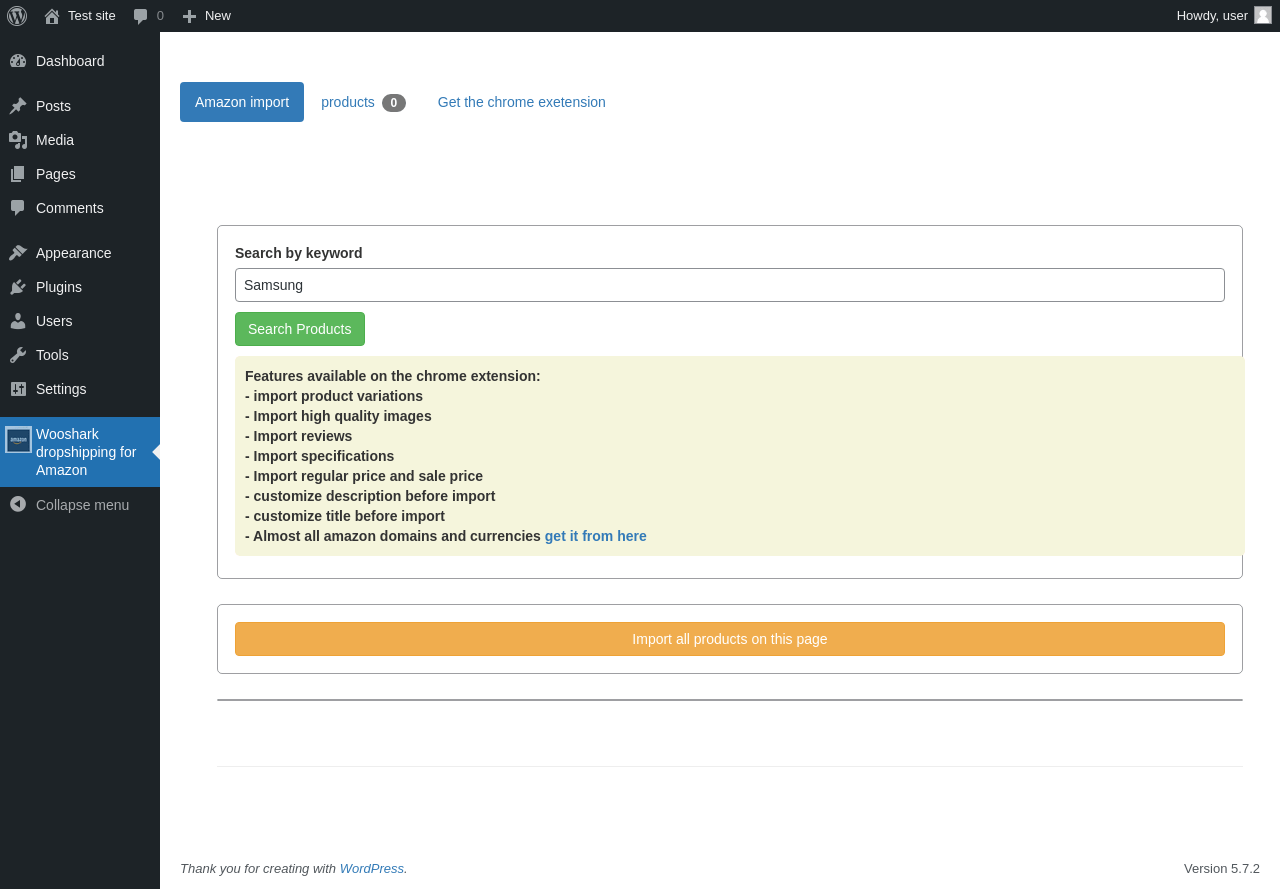Image resolution: width=1280 pixels, height=889 pixels.
Task: Click the Search Products button
Action: point(300,329)
